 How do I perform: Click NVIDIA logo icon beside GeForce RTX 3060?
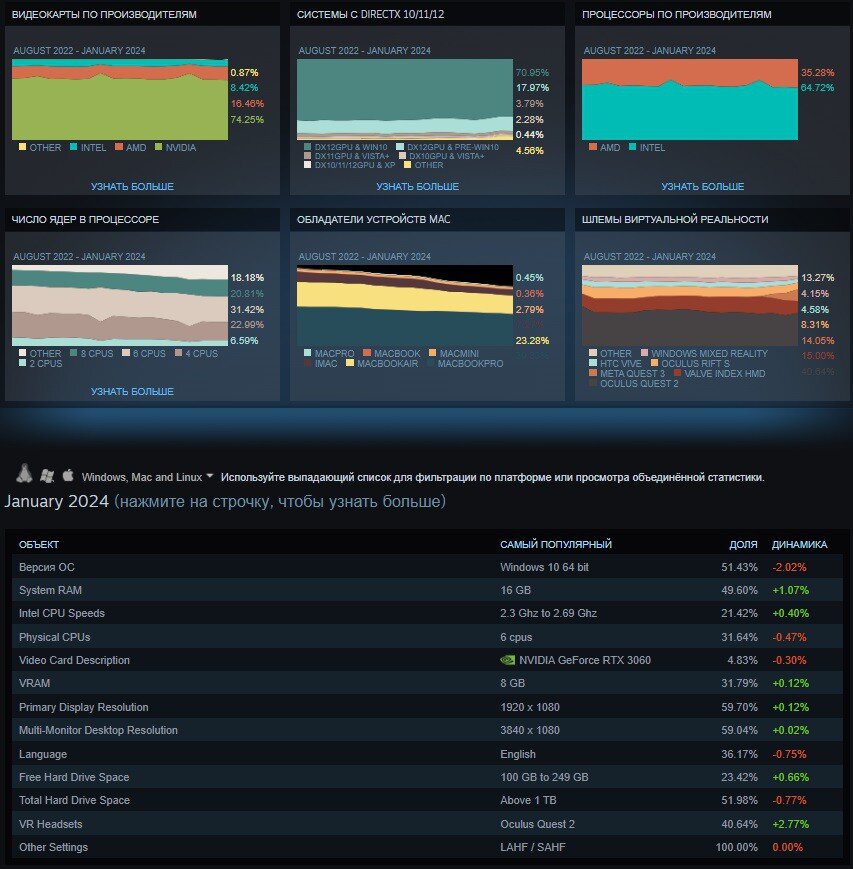pyautogui.click(x=507, y=660)
